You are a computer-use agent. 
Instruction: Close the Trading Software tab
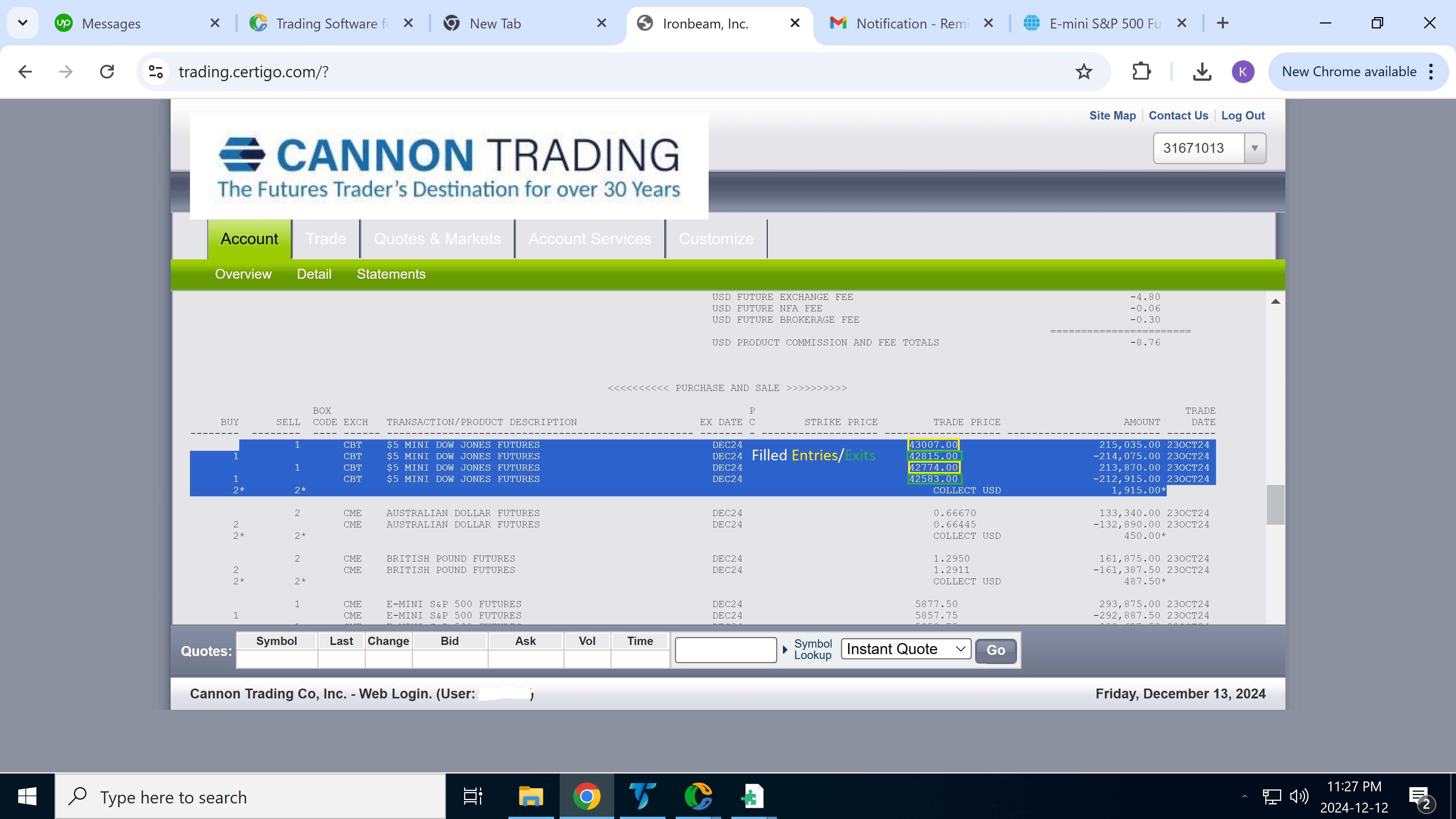point(409,23)
